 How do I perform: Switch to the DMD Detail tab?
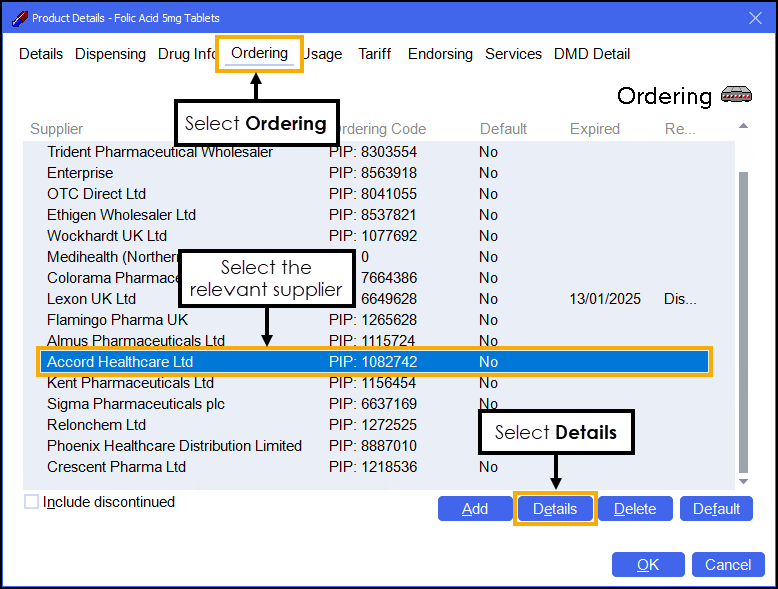(592, 54)
